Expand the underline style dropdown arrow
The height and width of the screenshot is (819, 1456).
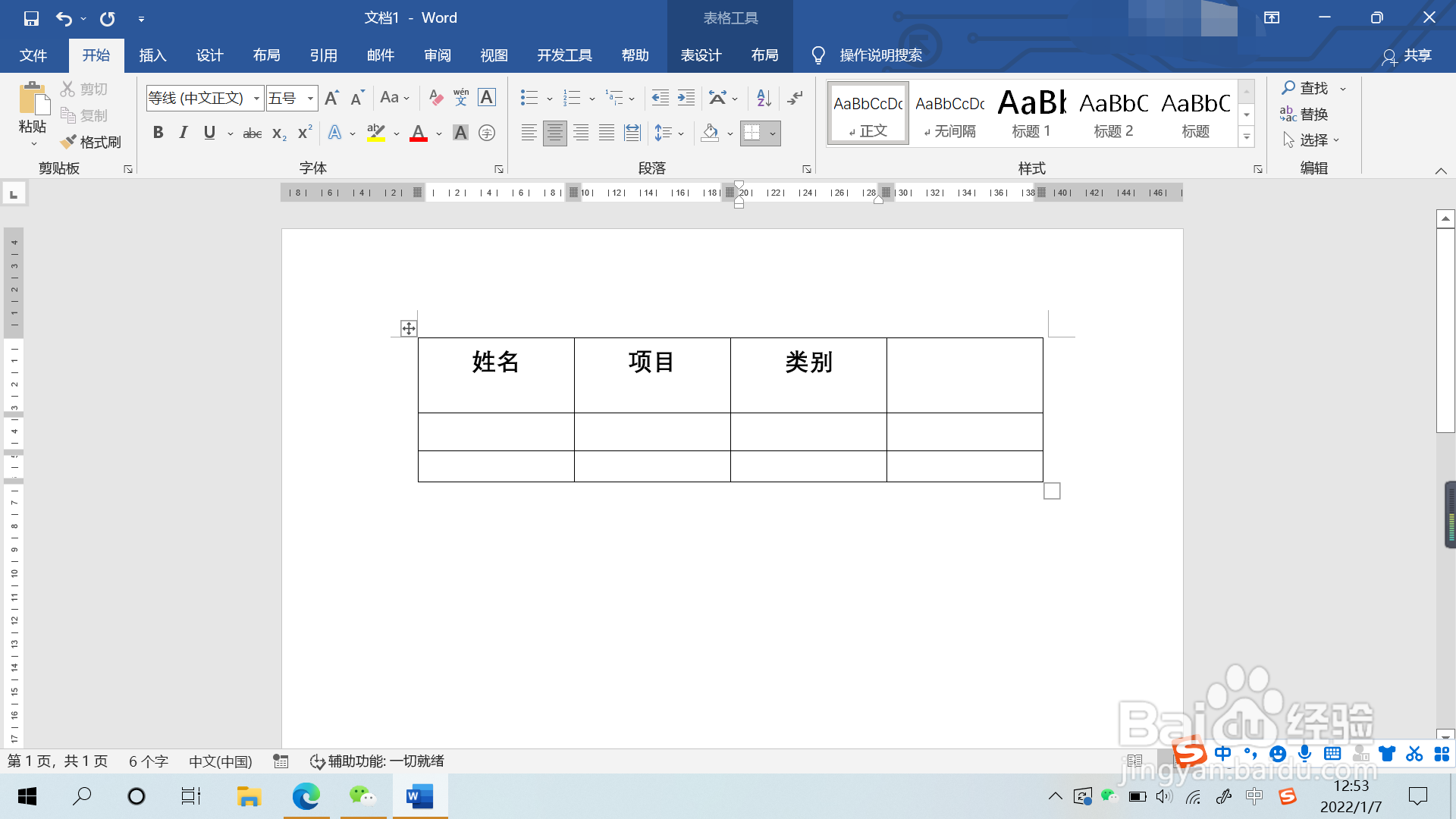click(230, 133)
